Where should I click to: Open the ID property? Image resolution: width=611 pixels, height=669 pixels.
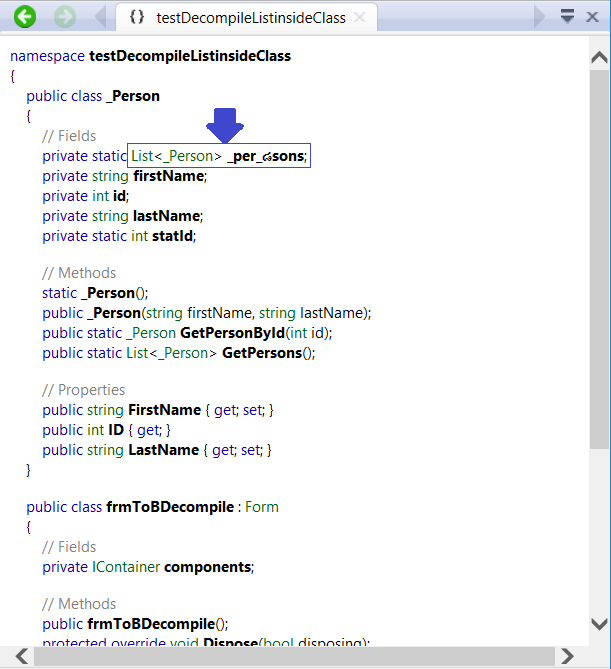click(x=116, y=430)
